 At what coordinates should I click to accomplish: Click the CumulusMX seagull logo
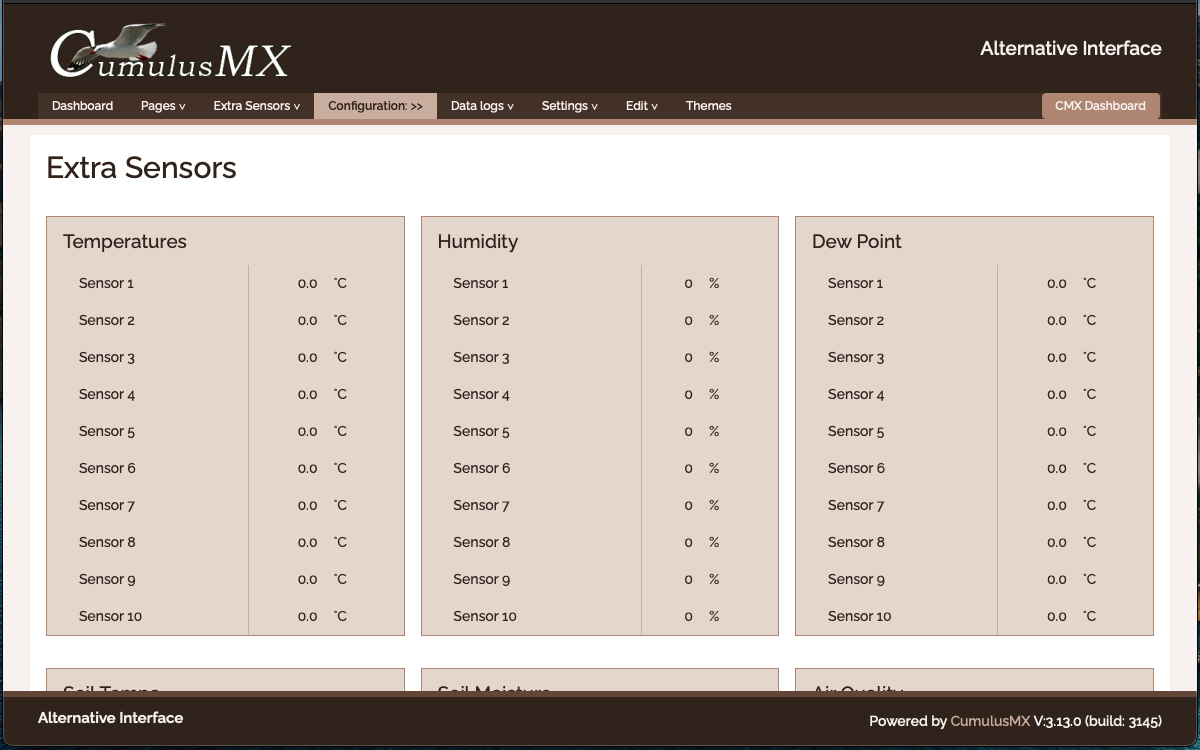[x=170, y=52]
